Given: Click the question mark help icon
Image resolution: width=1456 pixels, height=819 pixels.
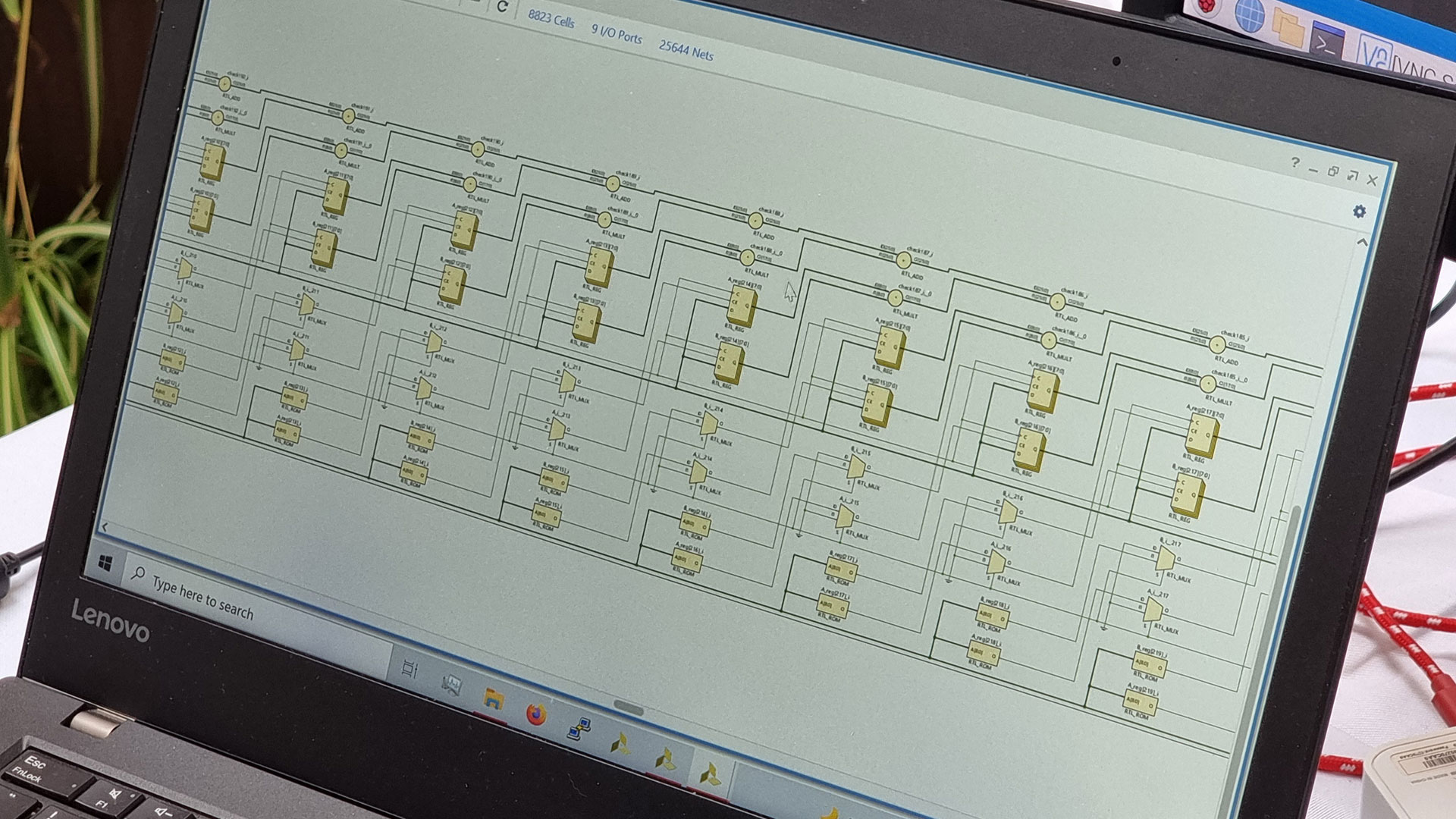Looking at the screenshot, I should click(1295, 162).
